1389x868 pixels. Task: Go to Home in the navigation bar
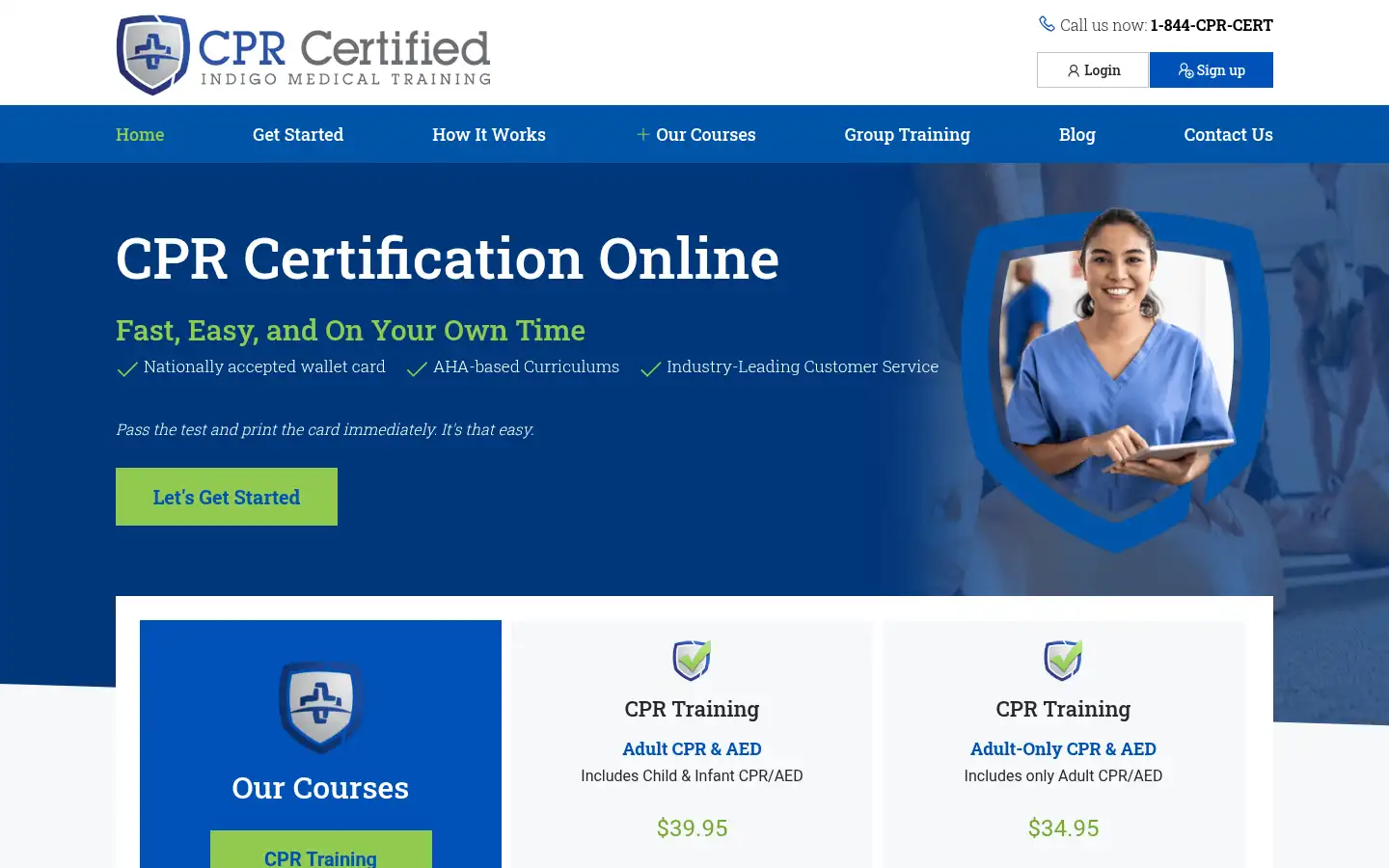tap(140, 135)
